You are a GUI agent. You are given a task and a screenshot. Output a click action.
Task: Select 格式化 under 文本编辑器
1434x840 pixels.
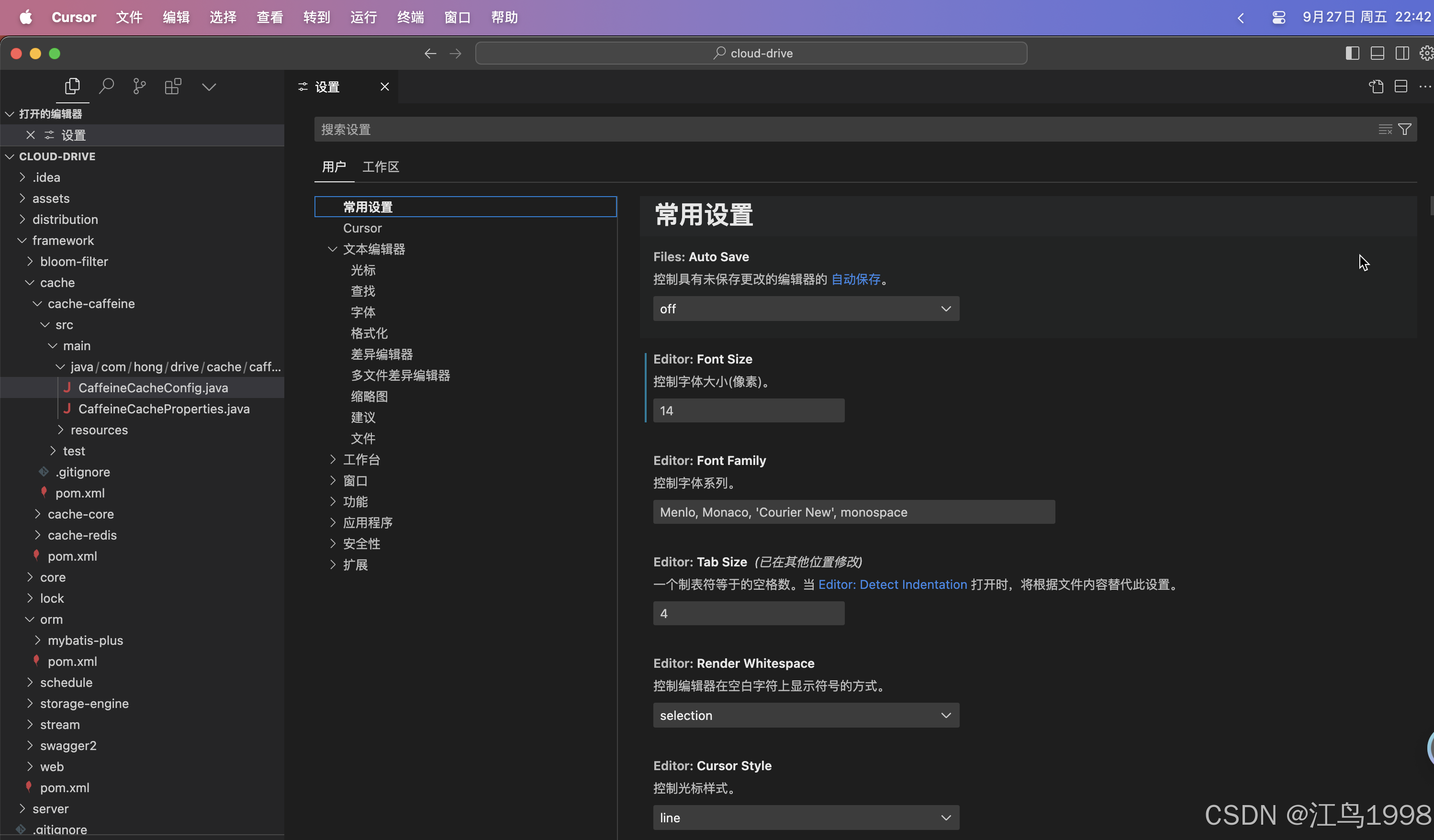(370, 333)
